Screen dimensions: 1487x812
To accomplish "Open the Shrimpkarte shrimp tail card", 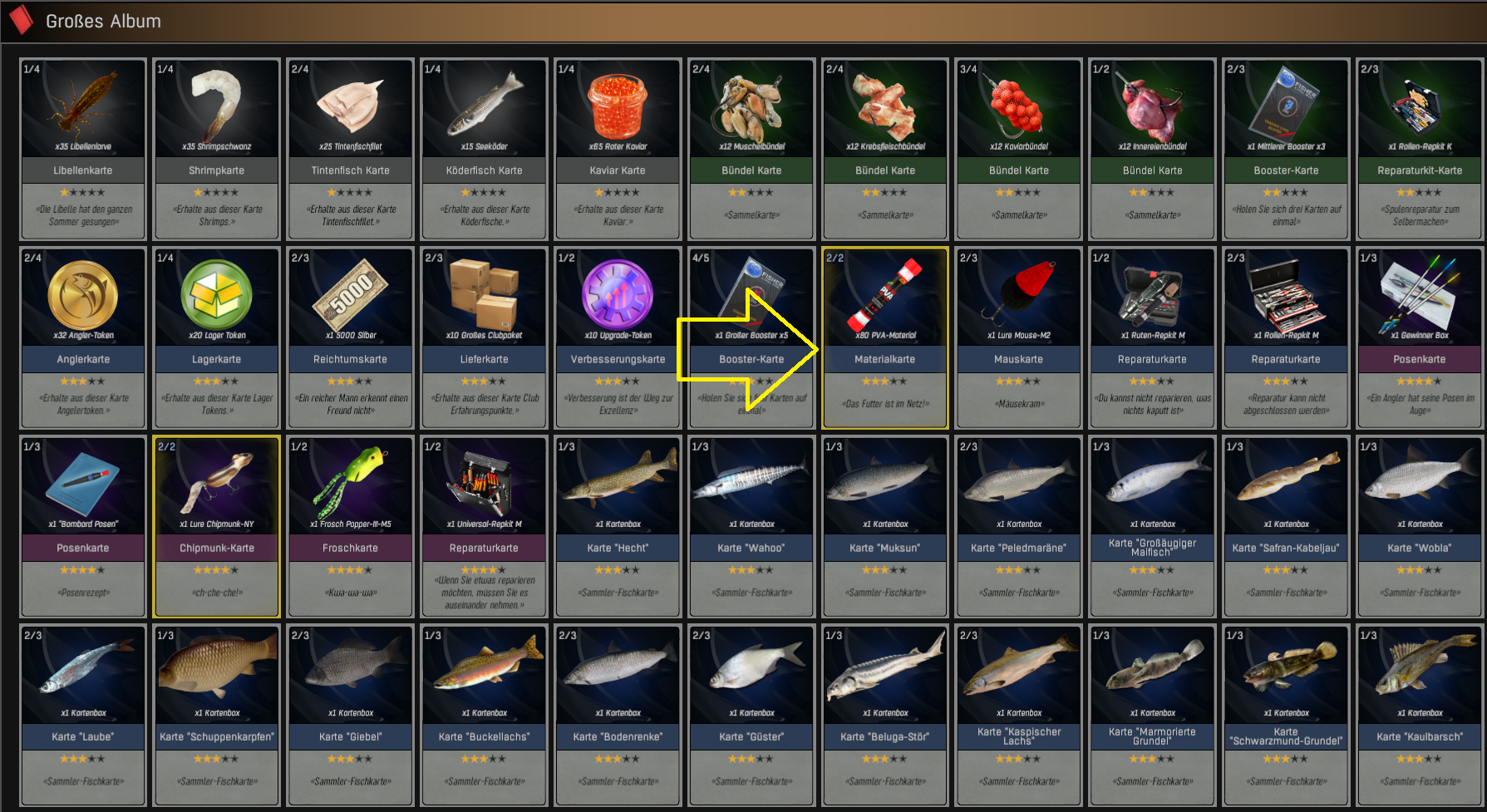I will pyautogui.click(x=217, y=150).
